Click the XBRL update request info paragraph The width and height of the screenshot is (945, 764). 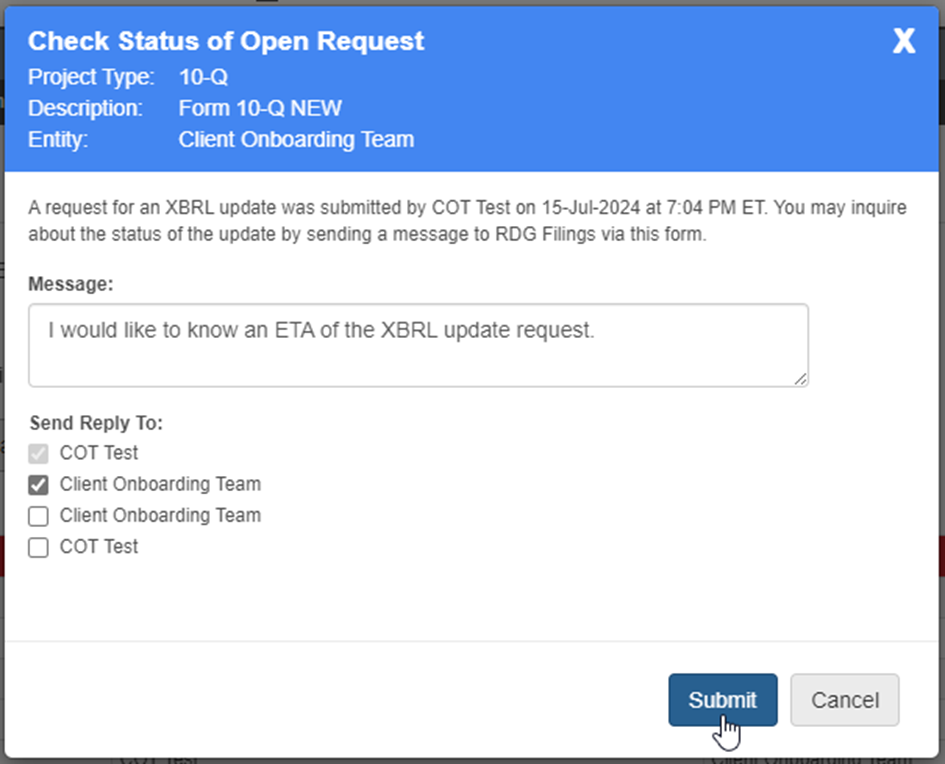coord(467,220)
